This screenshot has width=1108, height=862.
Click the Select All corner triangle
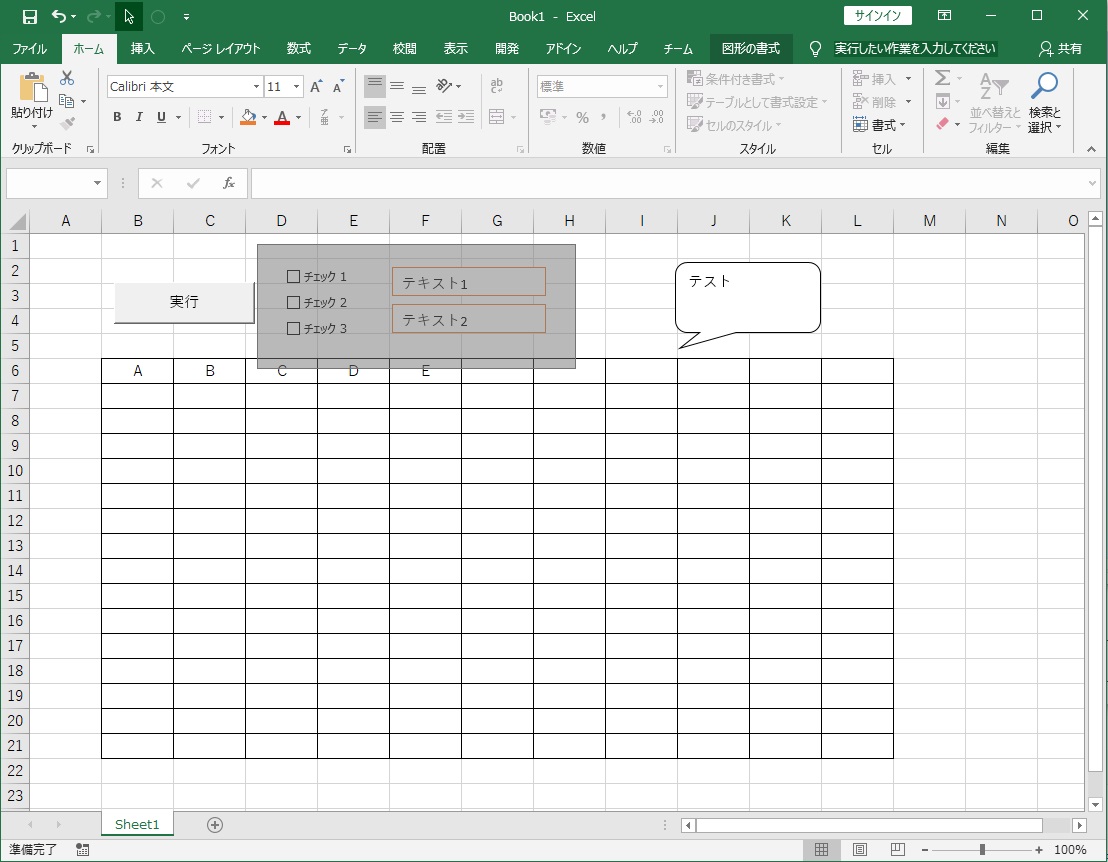(17, 222)
